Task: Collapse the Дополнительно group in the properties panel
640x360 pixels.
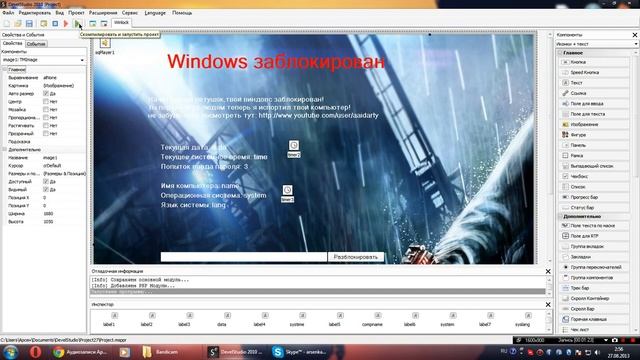Action: [5, 149]
